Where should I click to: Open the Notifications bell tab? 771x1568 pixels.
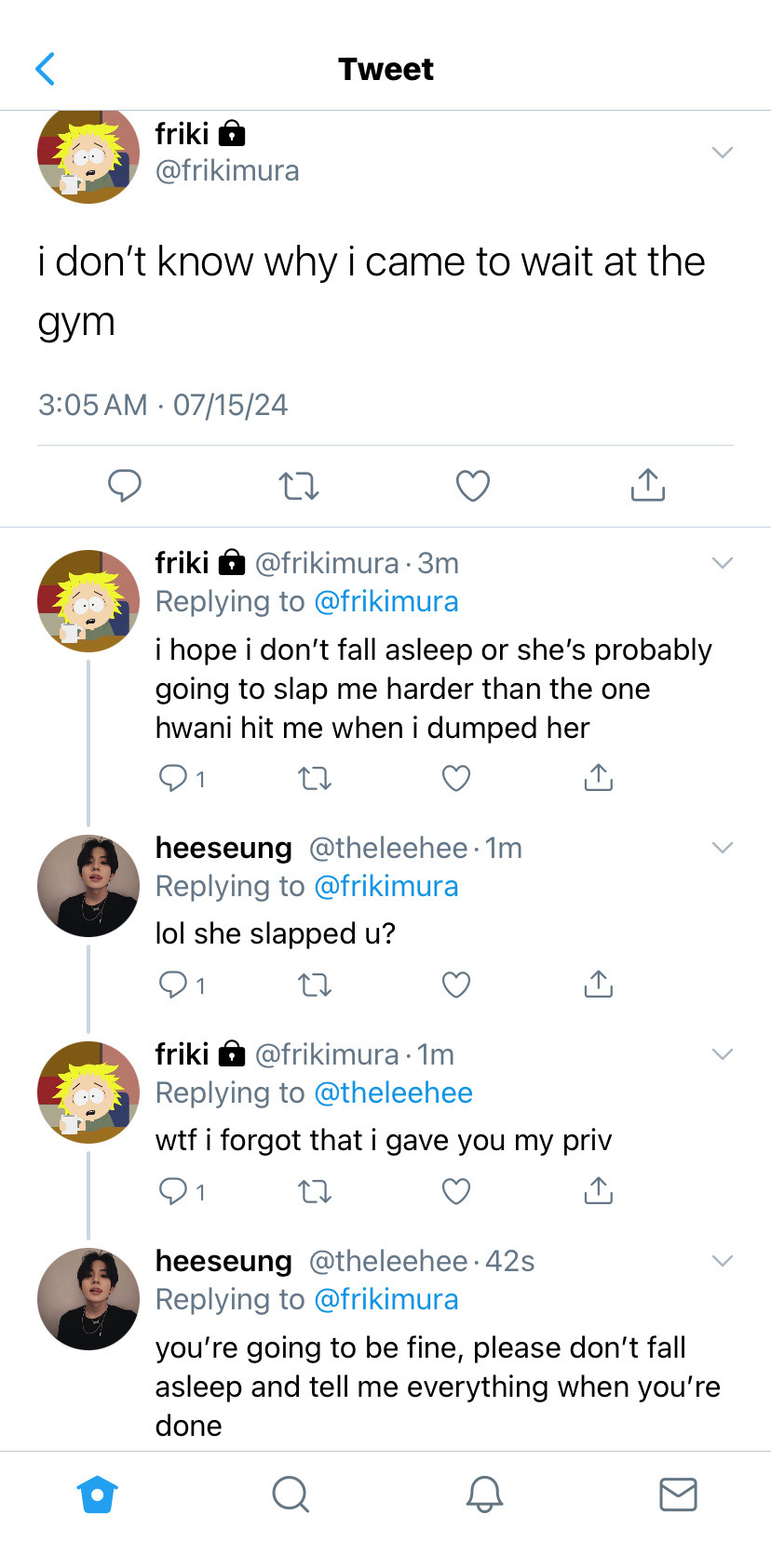(x=484, y=1494)
